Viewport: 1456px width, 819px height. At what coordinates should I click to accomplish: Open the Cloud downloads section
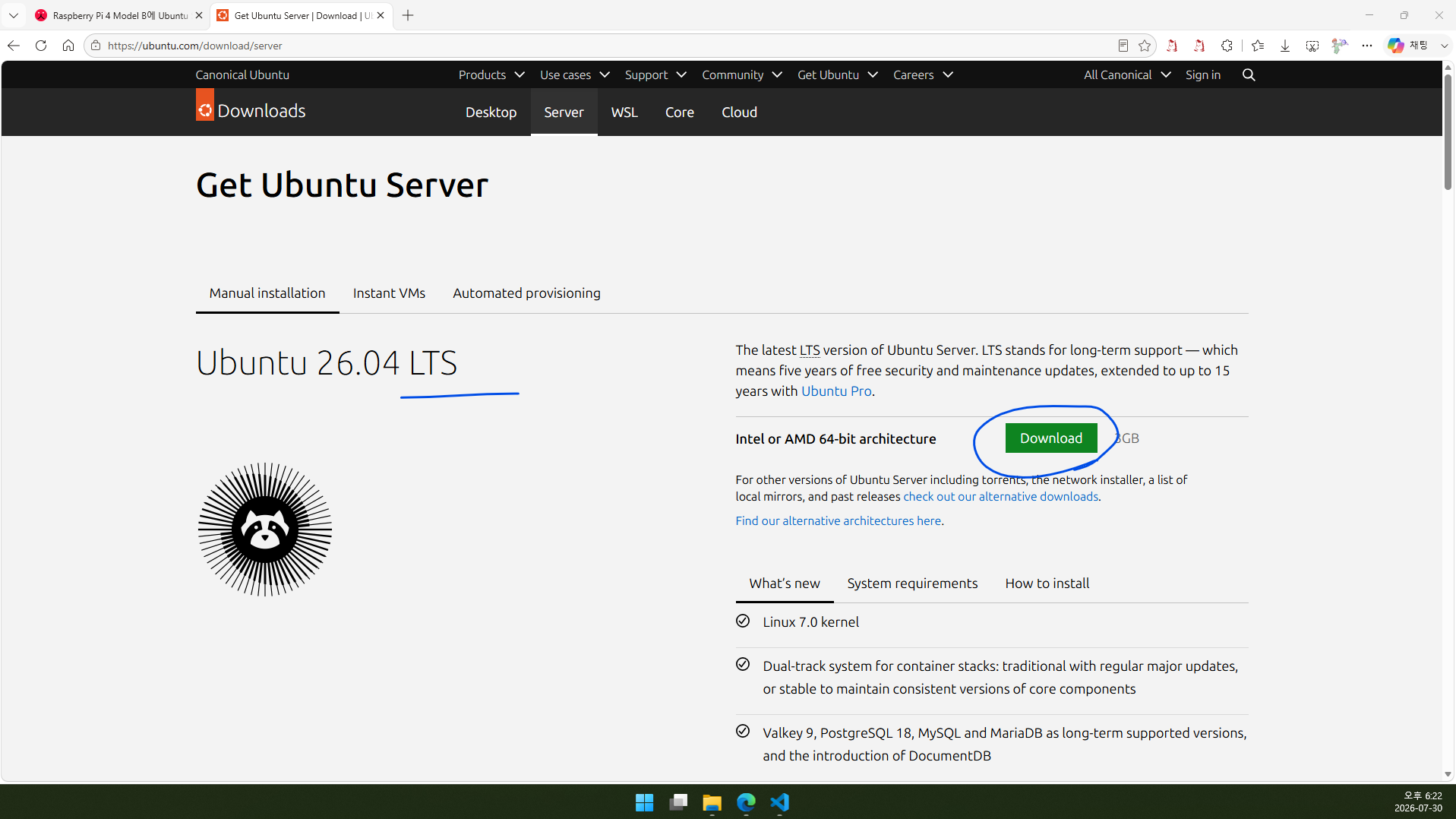[739, 112]
